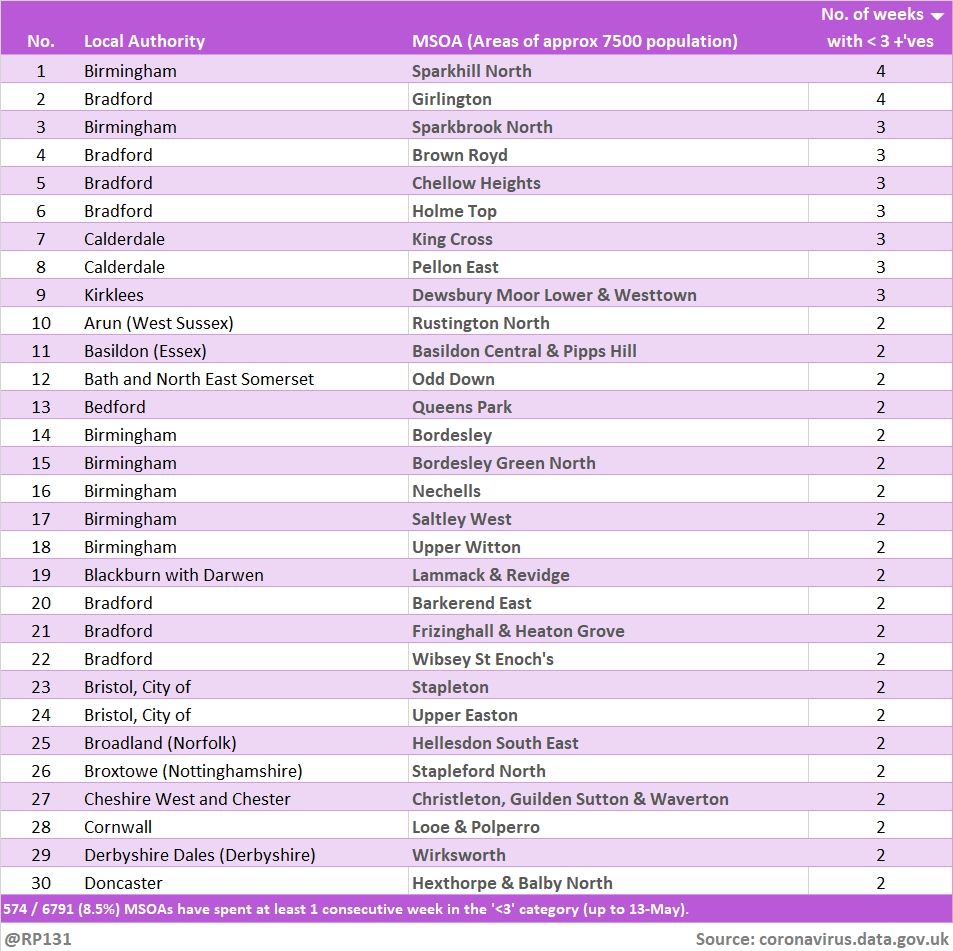Image resolution: width=953 pixels, height=951 pixels.
Task: Click the Hexthorpe & Balby North cell
Action: tap(512, 883)
